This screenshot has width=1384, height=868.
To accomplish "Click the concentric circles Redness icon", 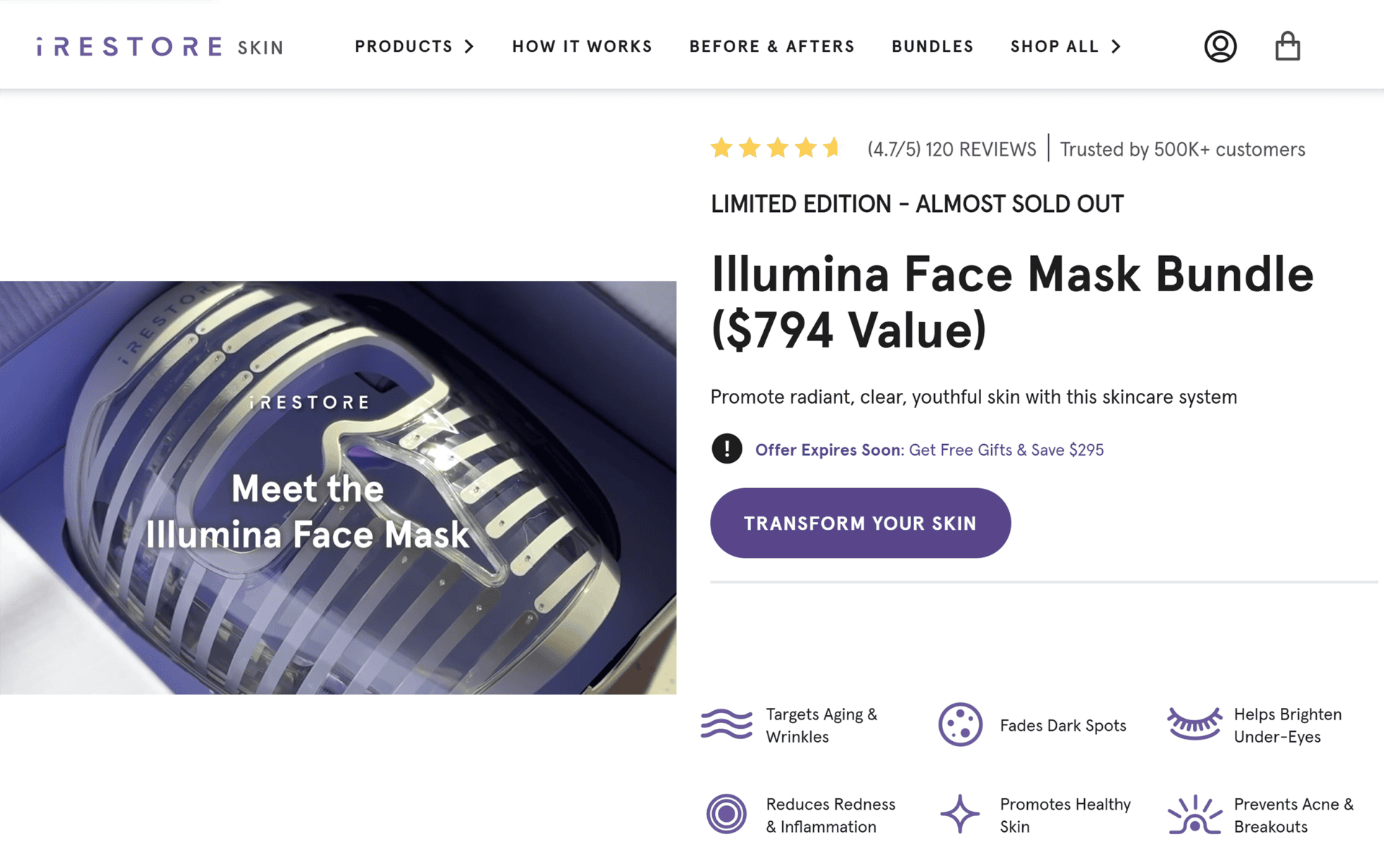I will coord(727,815).
